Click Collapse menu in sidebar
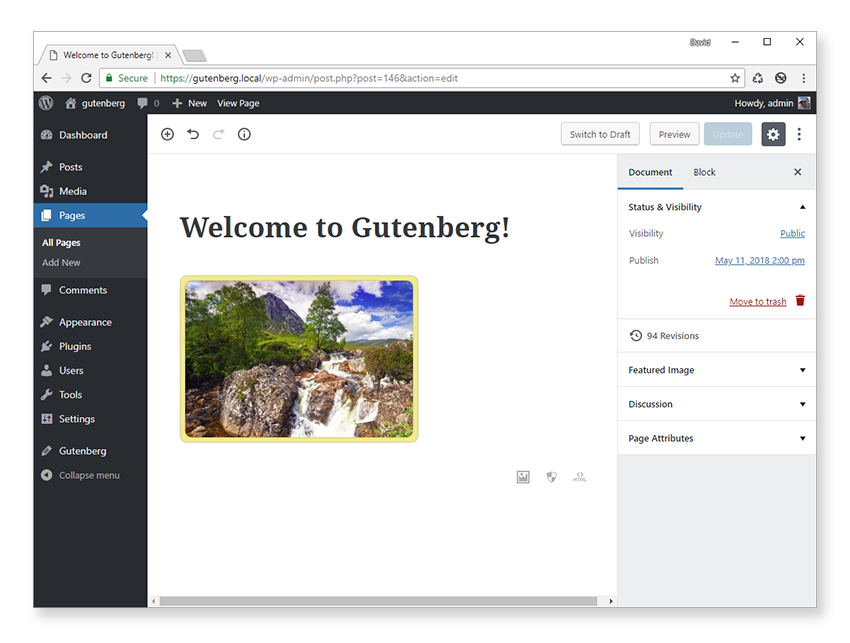This screenshot has width=850, height=643. [x=89, y=475]
